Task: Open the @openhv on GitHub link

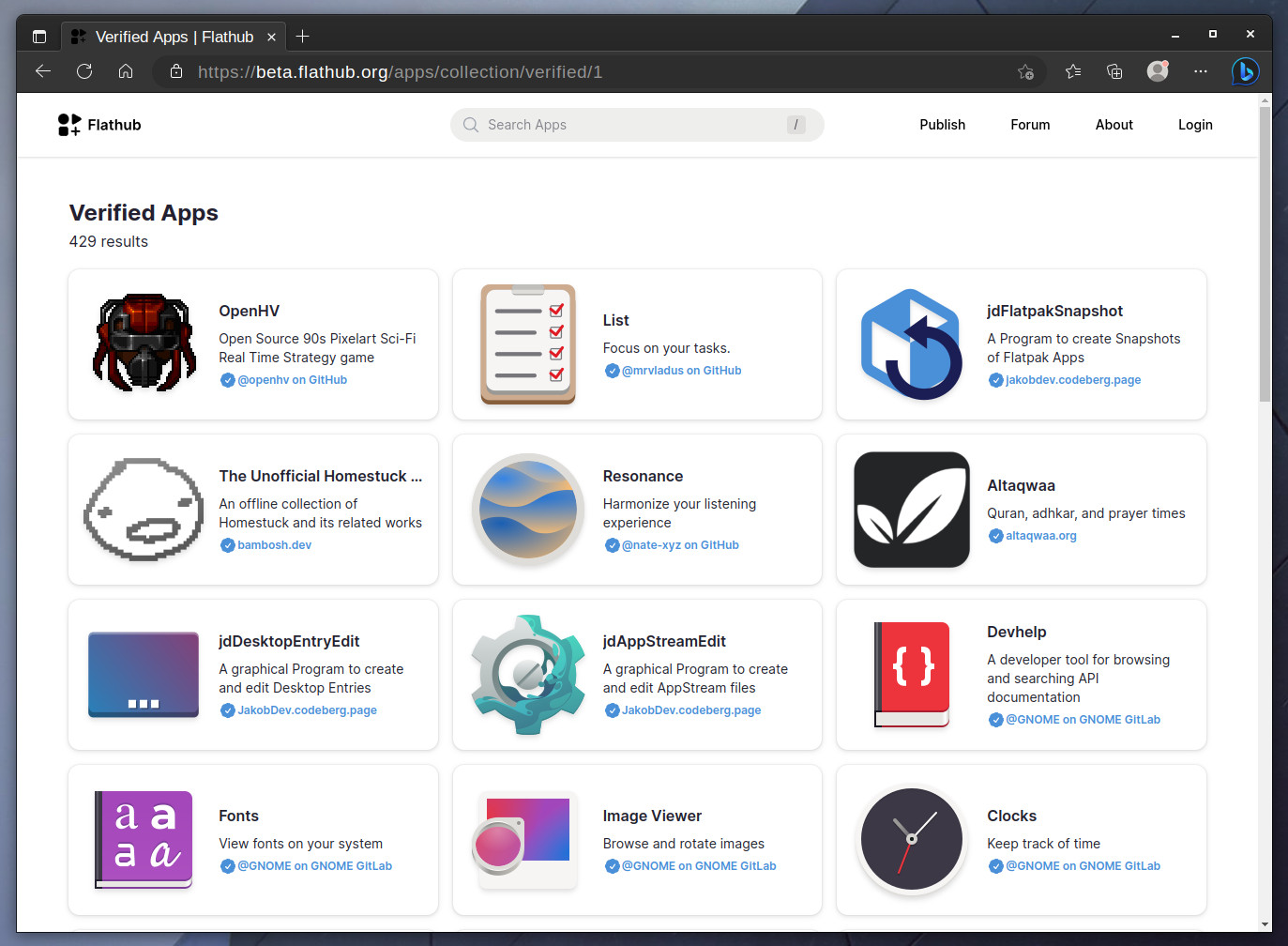Action: [x=292, y=380]
